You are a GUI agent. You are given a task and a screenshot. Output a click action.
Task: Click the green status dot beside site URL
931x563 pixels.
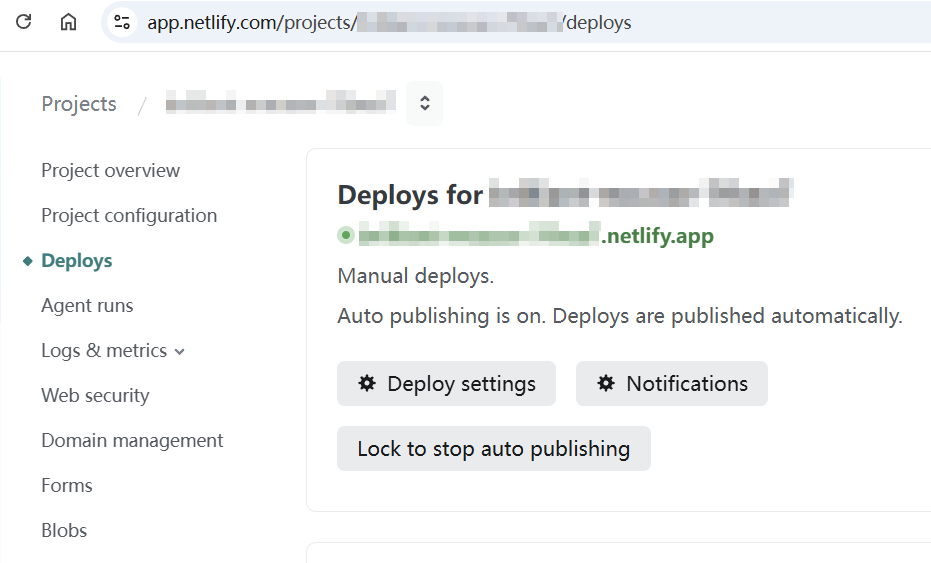346,236
